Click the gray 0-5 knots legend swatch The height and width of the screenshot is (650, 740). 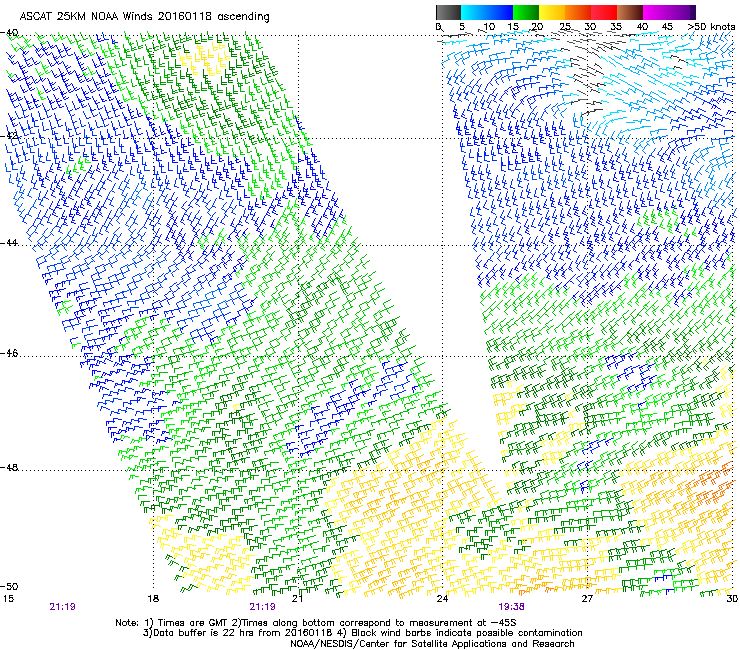[448, 12]
